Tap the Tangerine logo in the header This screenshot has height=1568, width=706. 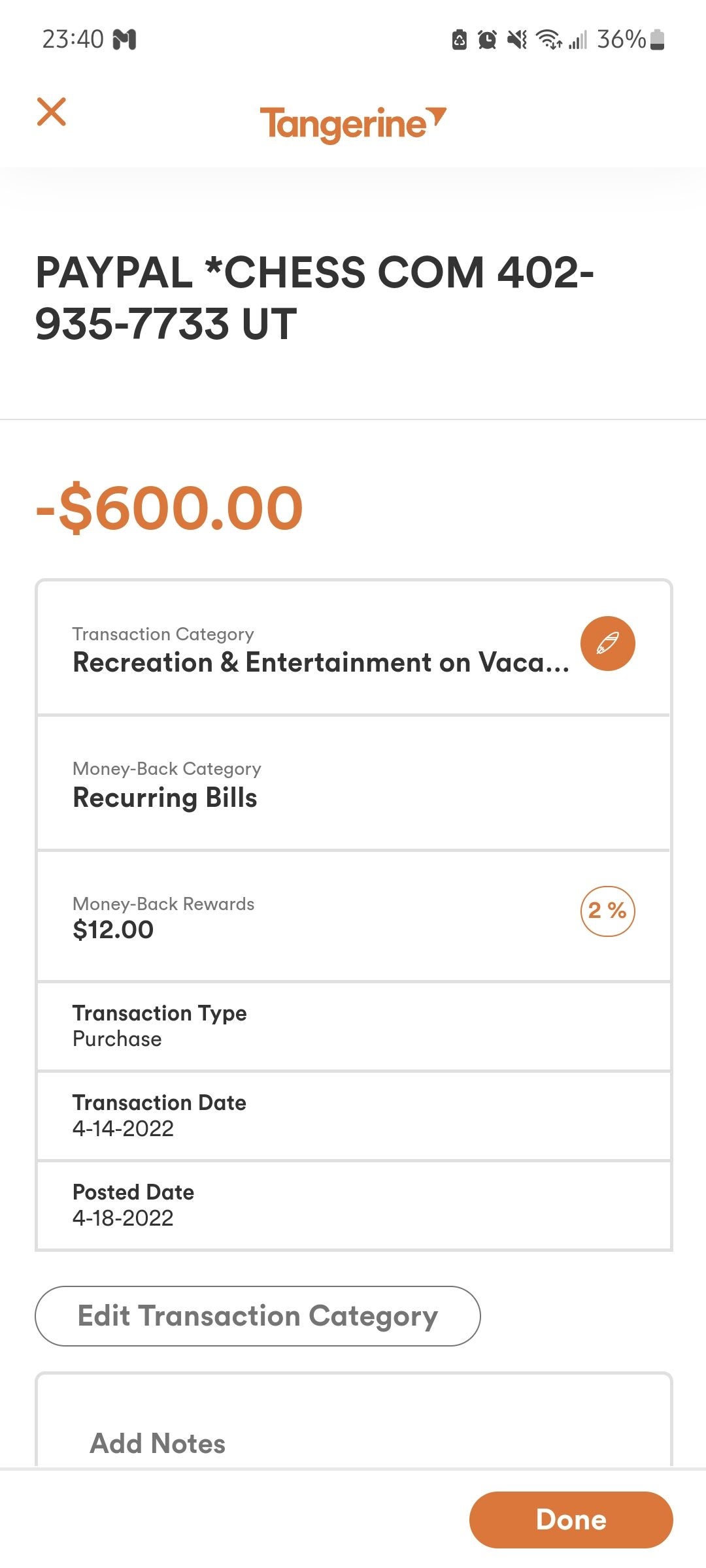[x=352, y=123]
